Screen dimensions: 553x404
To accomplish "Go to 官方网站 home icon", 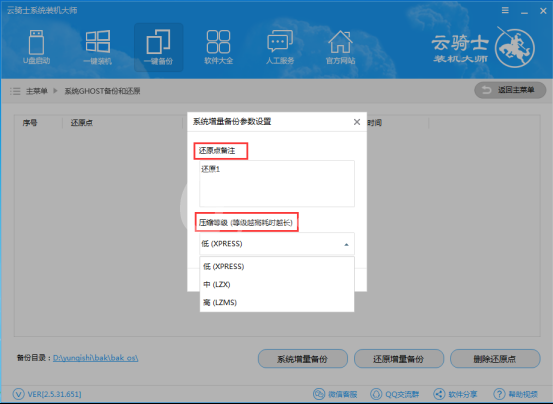I will point(340,47).
